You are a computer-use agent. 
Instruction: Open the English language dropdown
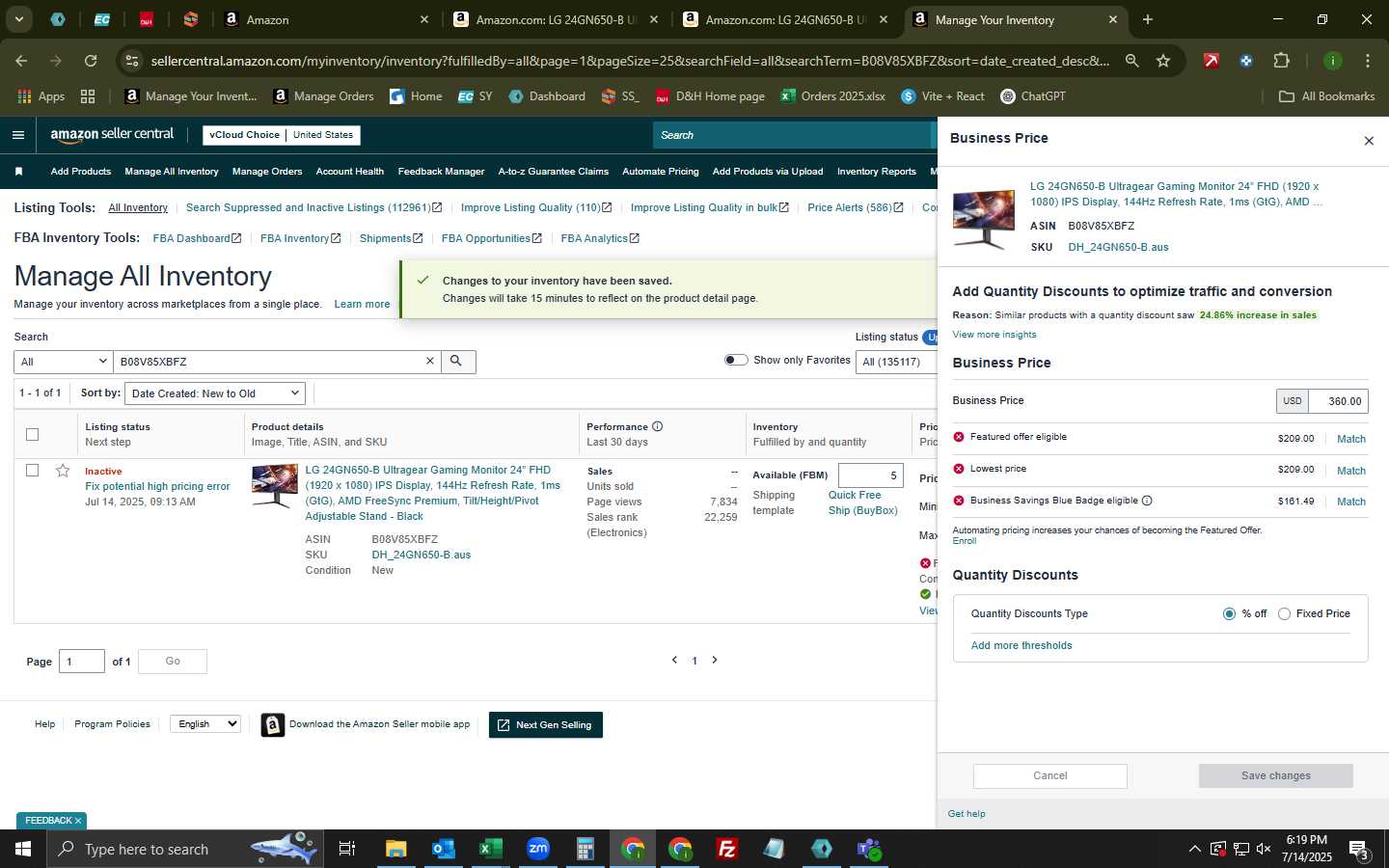(x=204, y=724)
